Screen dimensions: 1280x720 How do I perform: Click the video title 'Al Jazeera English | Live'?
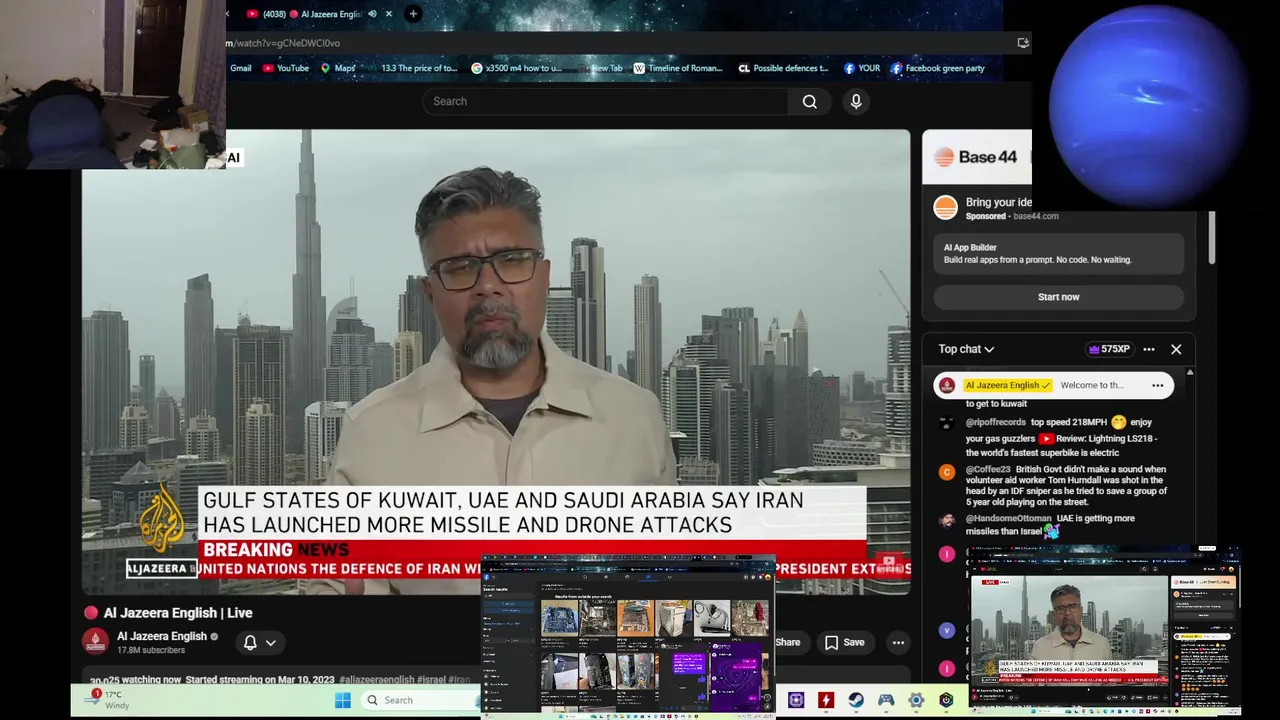tap(178, 613)
